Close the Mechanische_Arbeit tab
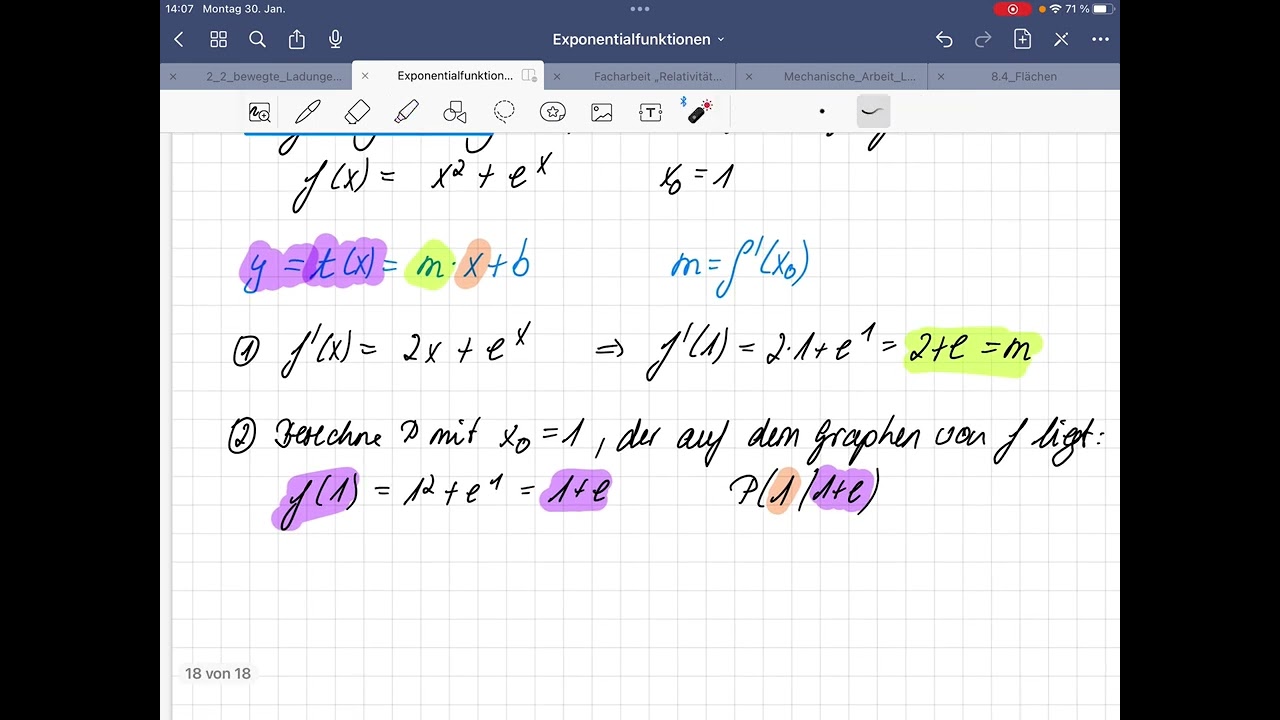Screen dimensions: 1280x720 [x=749, y=76]
